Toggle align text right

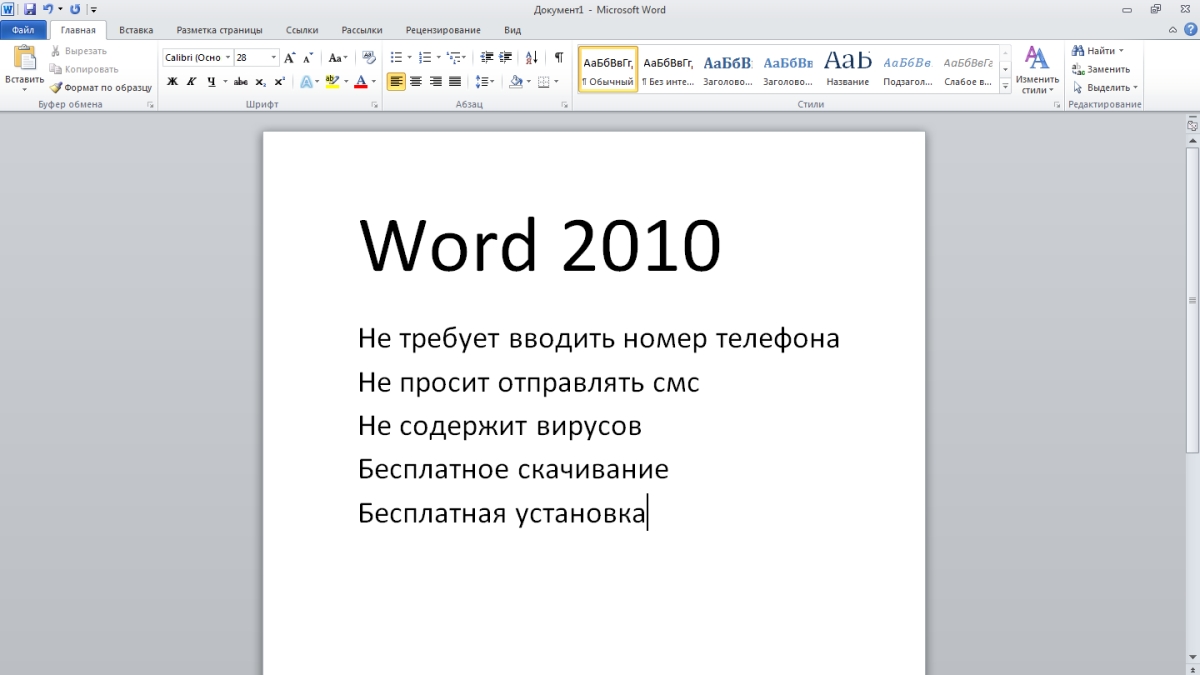435,82
